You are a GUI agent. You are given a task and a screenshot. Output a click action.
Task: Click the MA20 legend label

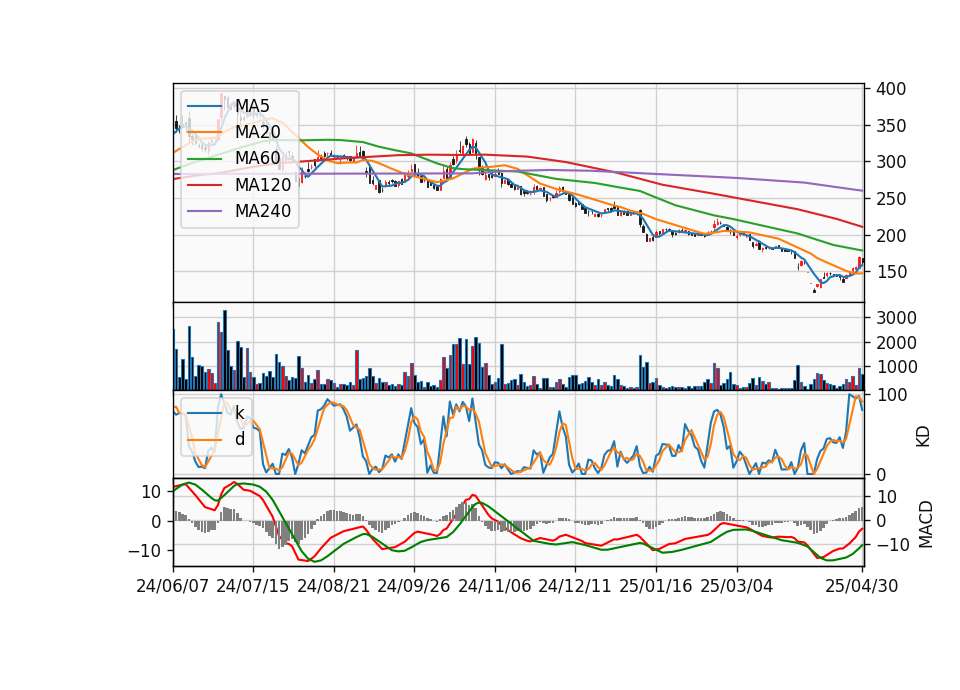(258, 132)
